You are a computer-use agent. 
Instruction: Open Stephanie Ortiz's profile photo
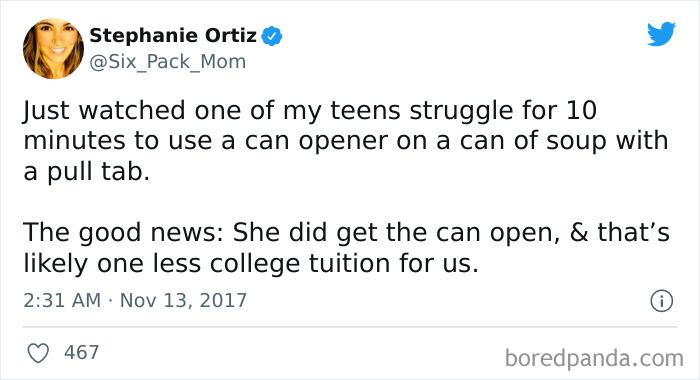[x=53, y=49]
